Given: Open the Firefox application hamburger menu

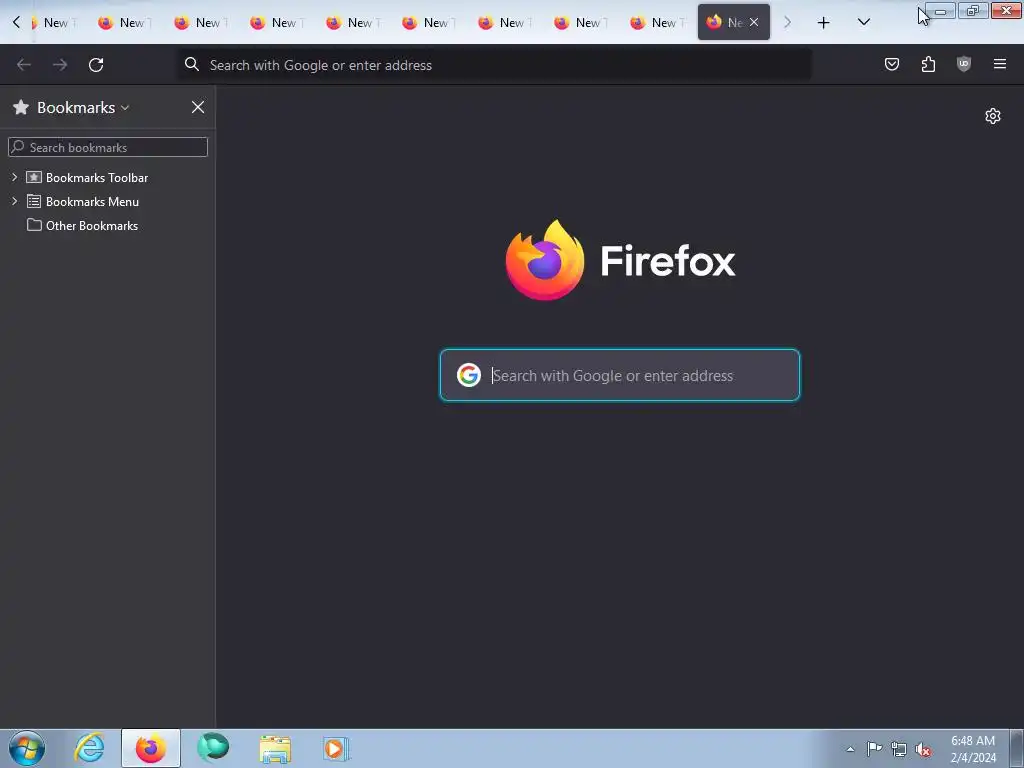Looking at the screenshot, I should (x=1000, y=64).
